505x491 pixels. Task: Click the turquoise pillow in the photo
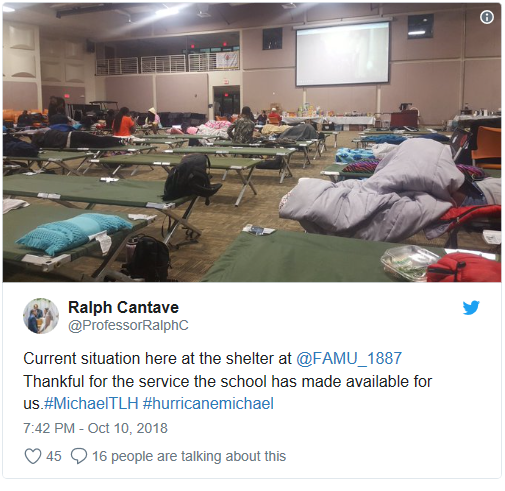coord(74,232)
